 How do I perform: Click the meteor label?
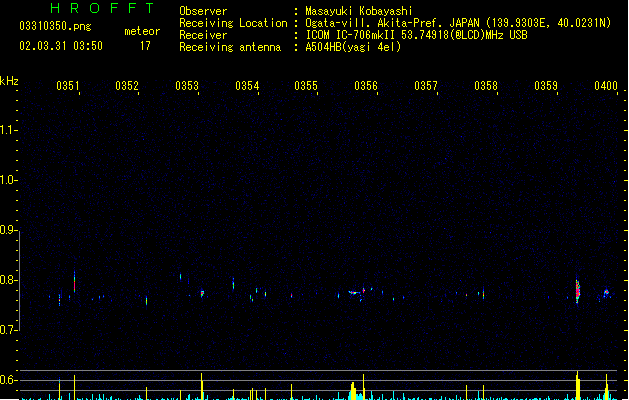142,31
